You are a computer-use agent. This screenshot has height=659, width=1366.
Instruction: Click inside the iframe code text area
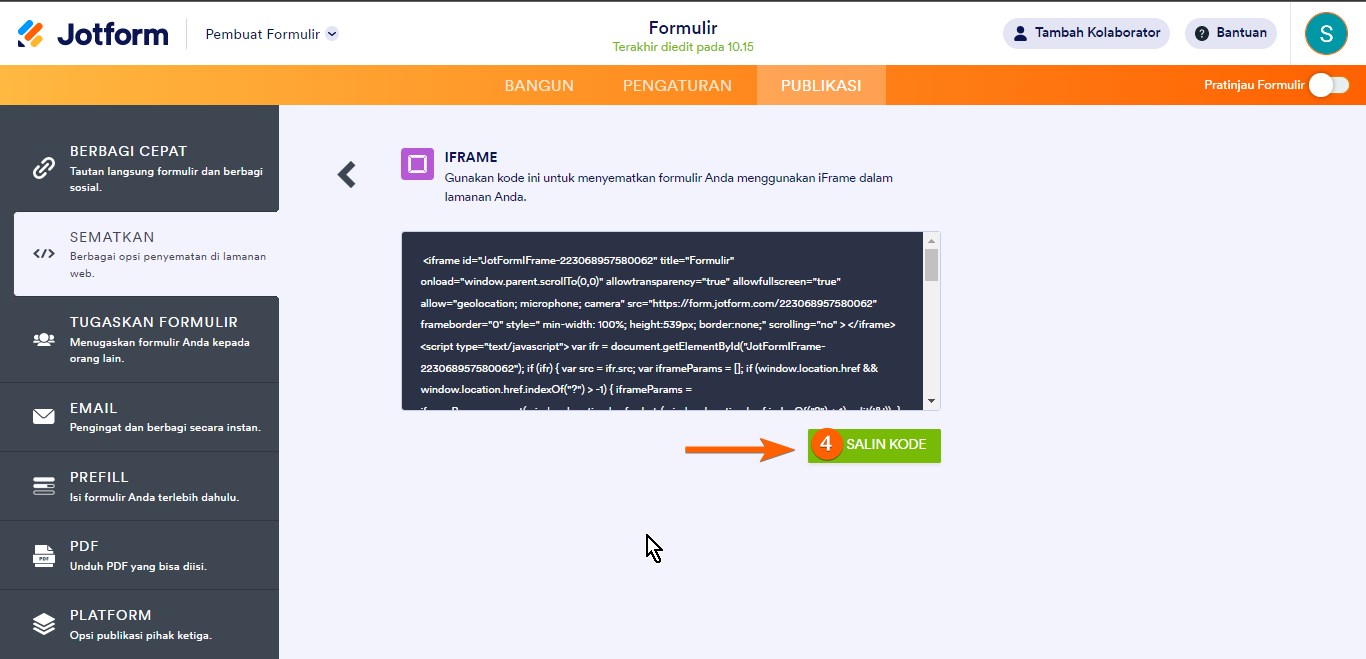click(660, 320)
